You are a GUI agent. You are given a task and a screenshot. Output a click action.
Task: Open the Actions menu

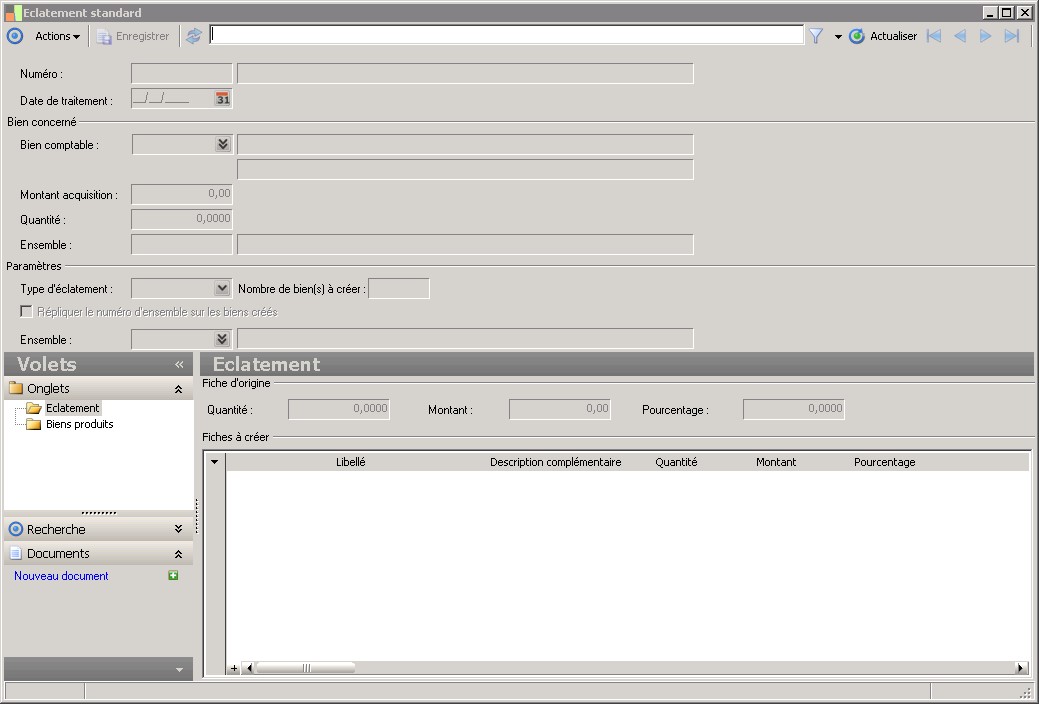tap(57, 36)
